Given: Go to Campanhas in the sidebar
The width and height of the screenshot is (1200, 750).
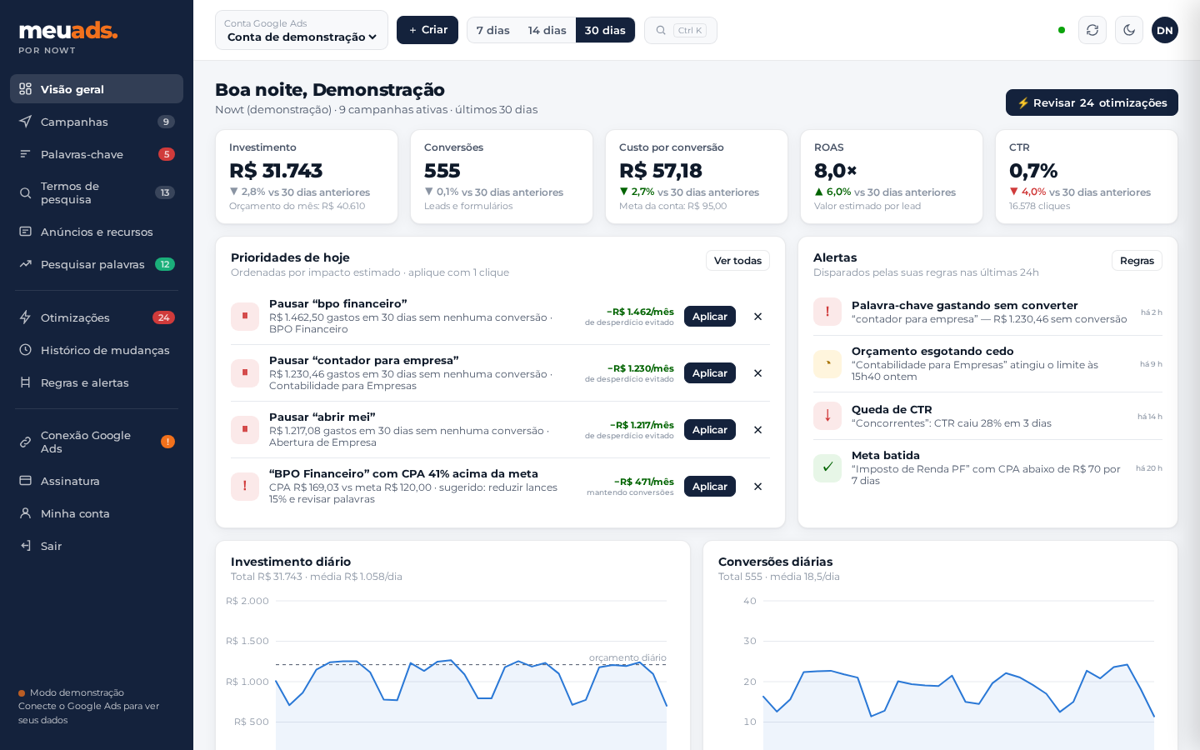Looking at the screenshot, I should pyautogui.click(x=97, y=122).
